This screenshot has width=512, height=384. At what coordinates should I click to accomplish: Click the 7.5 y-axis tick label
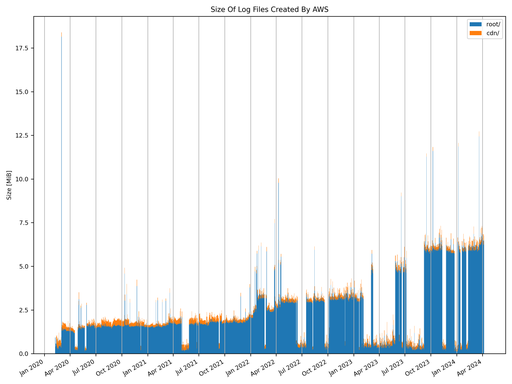[x=24, y=222]
